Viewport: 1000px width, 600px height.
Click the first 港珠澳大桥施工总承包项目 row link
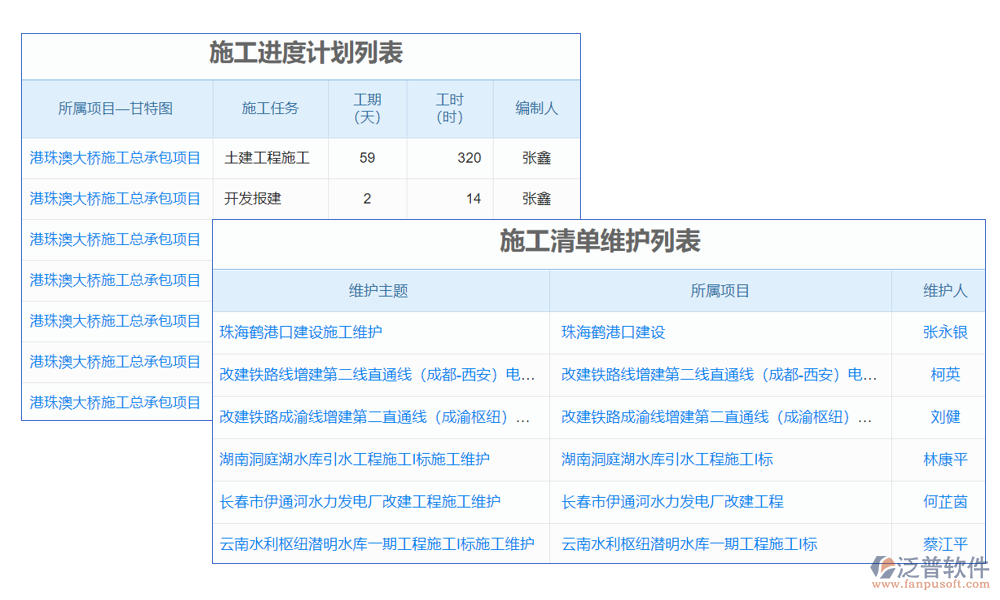[x=113, y=157]
